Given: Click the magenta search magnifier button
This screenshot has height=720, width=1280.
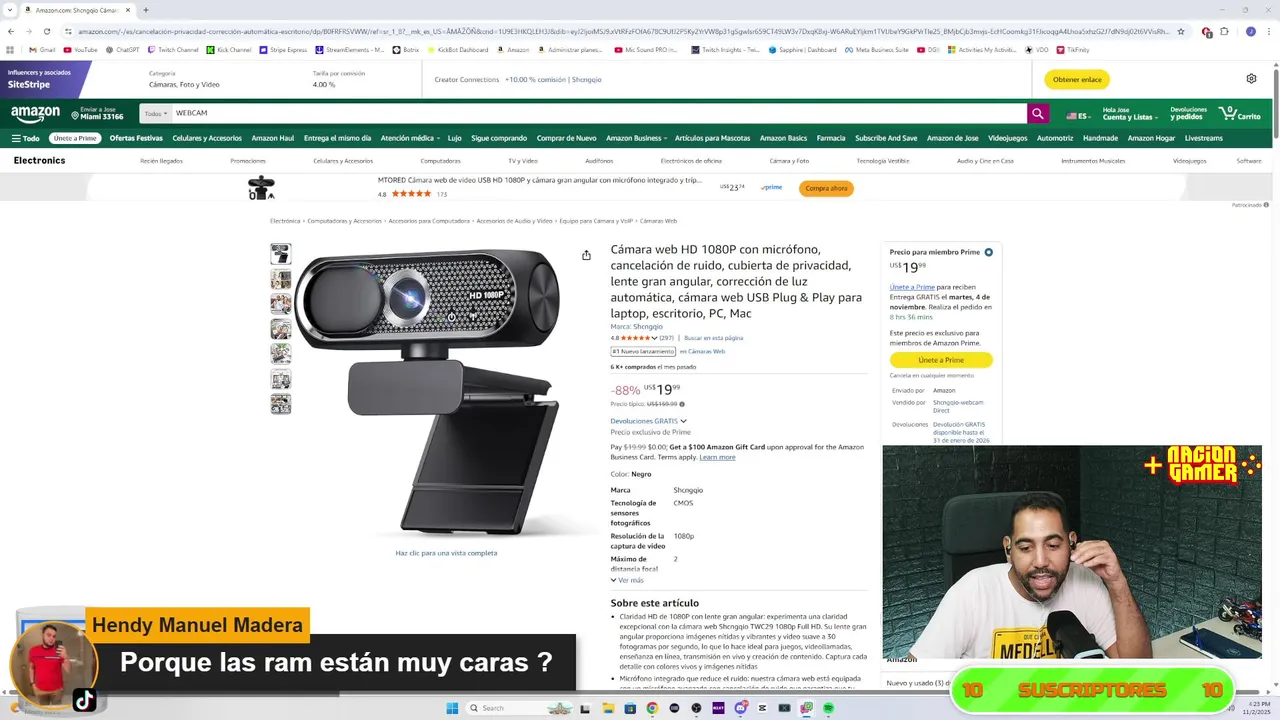Looking at the screenshot, I should coord(1038,114).
